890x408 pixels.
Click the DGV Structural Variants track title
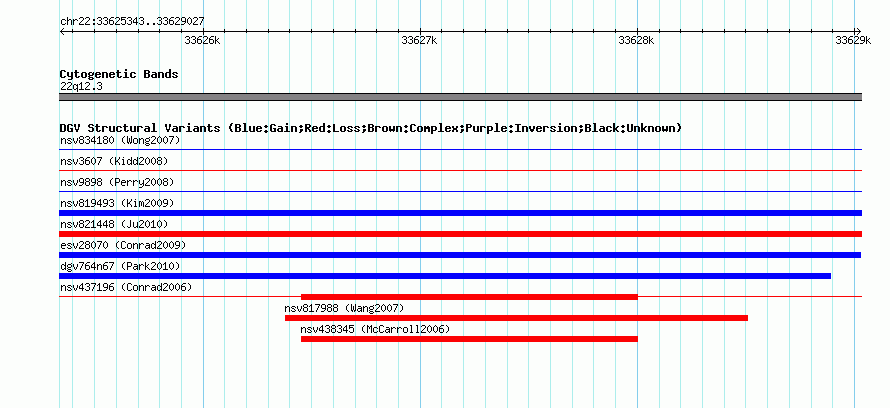[x=371, y=128]
